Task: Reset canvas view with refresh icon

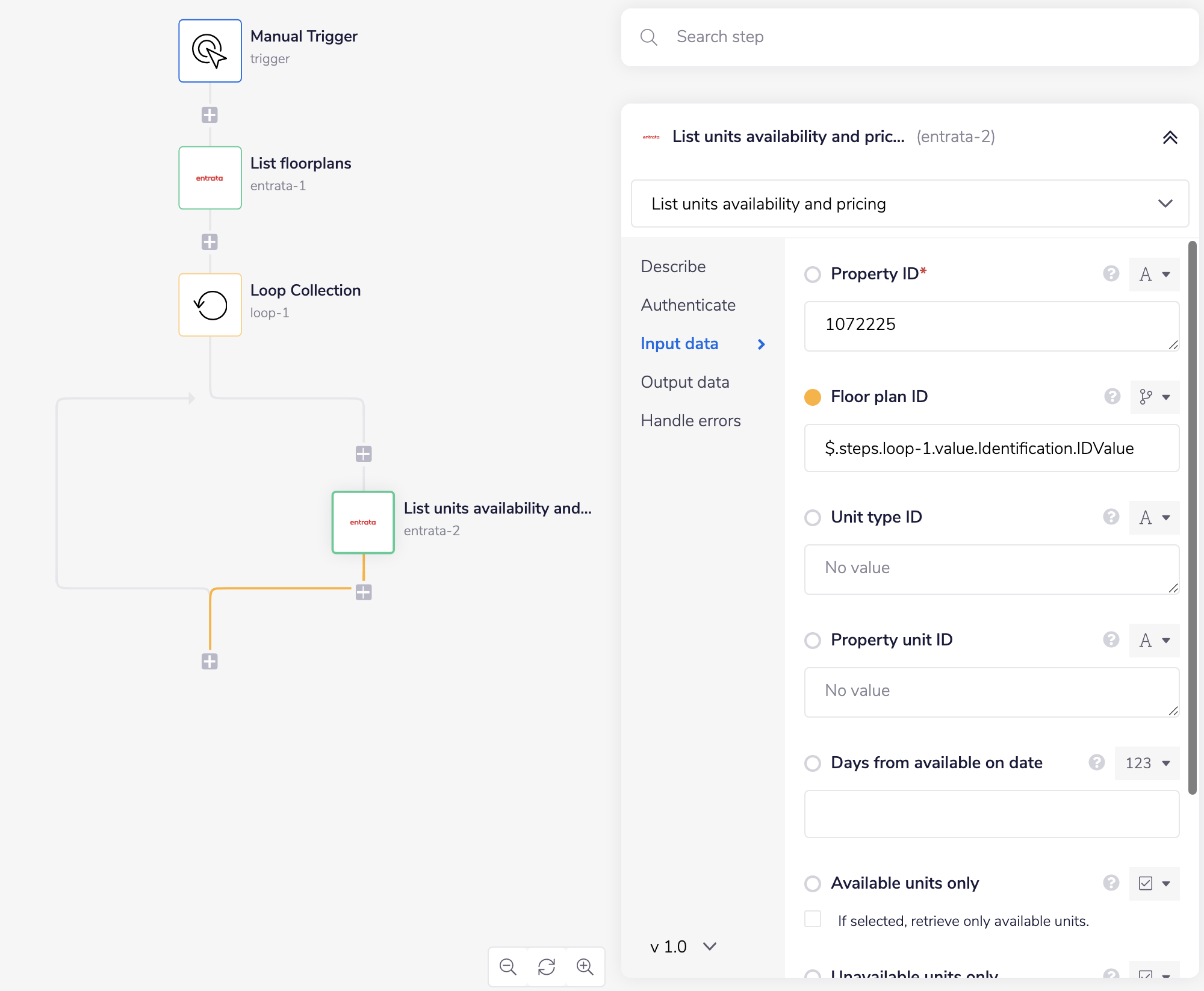Action: 547,967
